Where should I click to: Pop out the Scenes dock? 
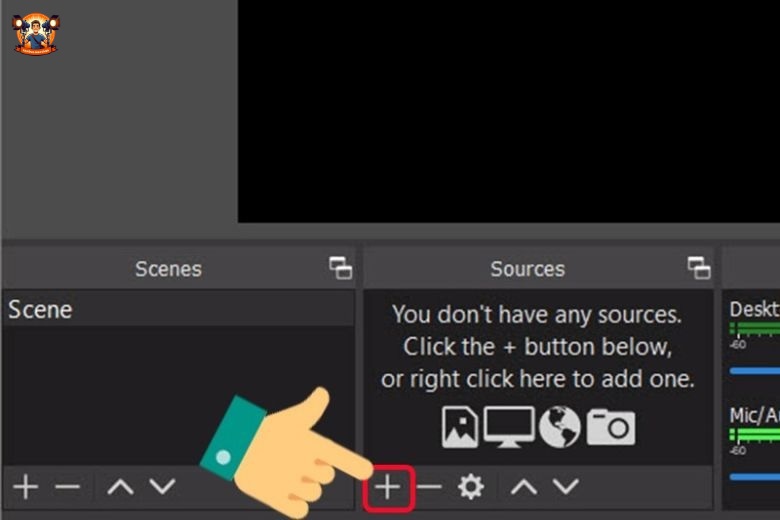(x=341, y=268)
